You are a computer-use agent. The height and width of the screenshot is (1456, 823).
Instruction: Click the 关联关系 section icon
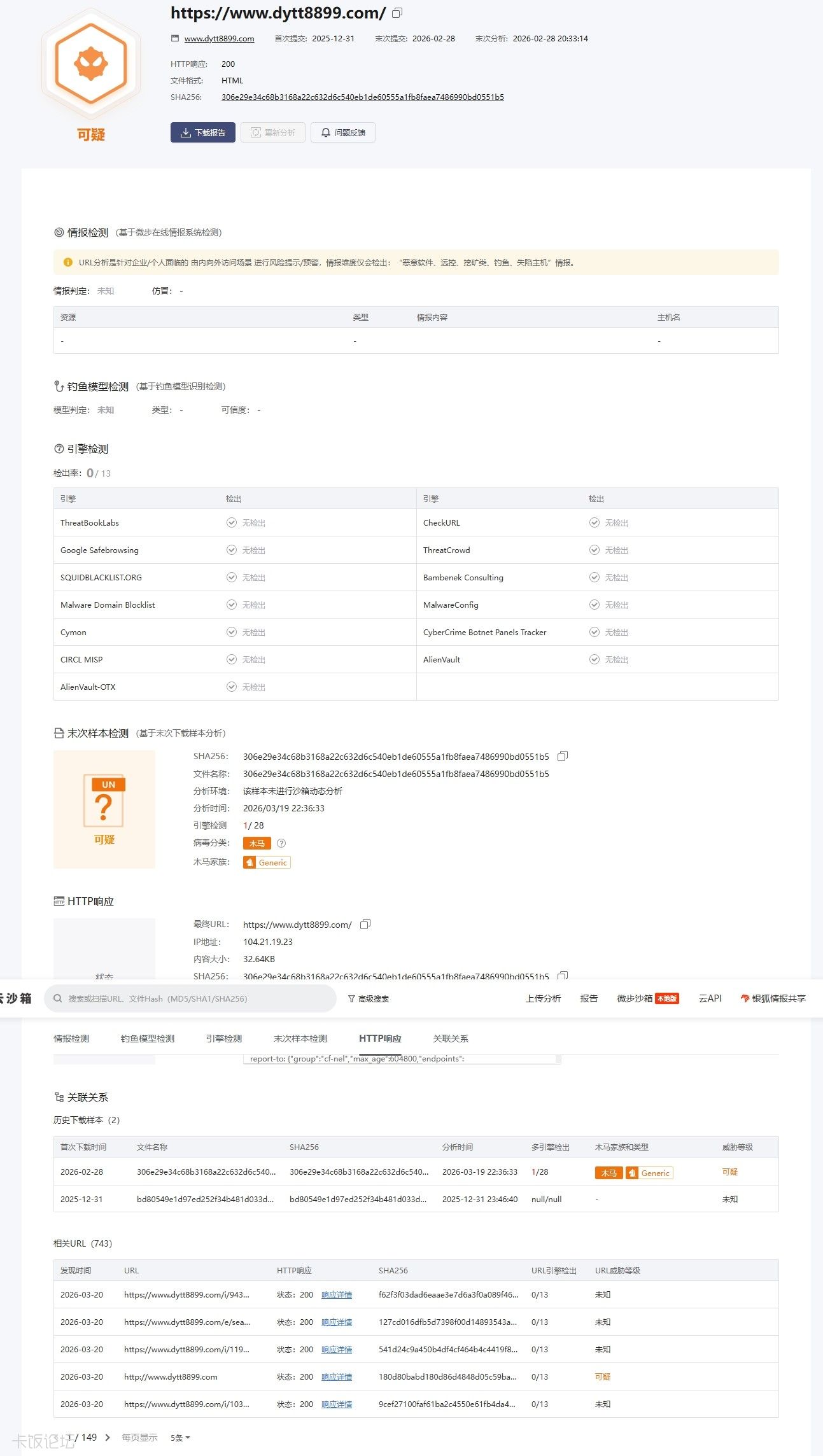59,1097
